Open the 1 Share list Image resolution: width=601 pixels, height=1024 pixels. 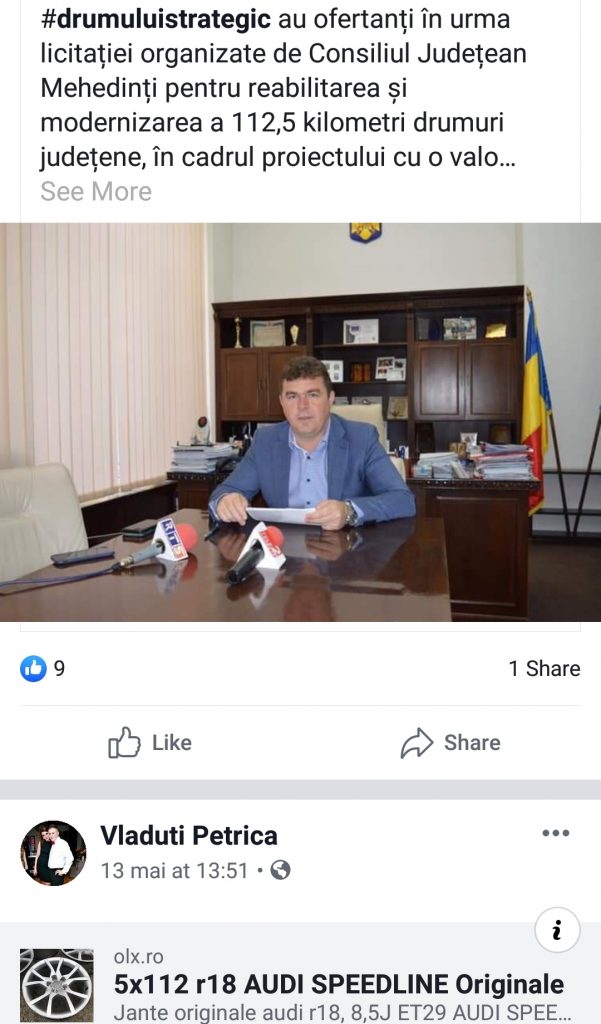544,668
